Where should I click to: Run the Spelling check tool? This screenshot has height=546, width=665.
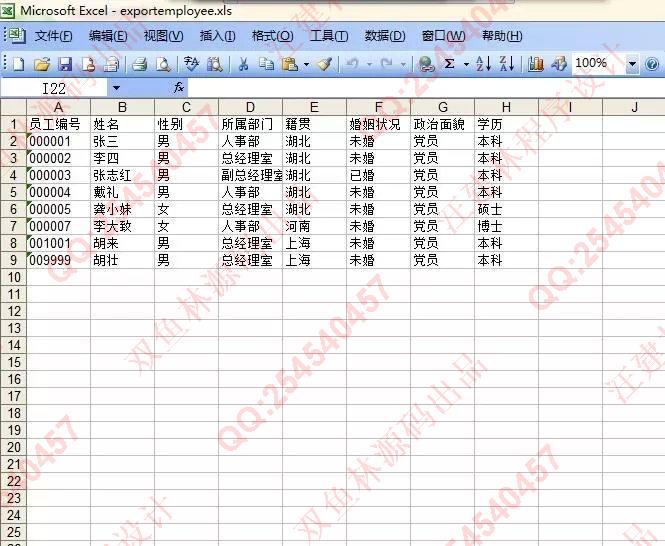(x=191, y=64)
